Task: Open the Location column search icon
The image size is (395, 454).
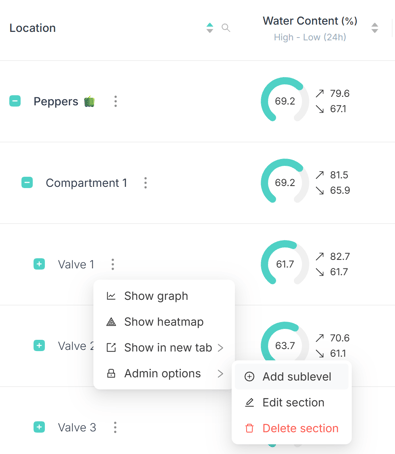Action: coord(226,28)
